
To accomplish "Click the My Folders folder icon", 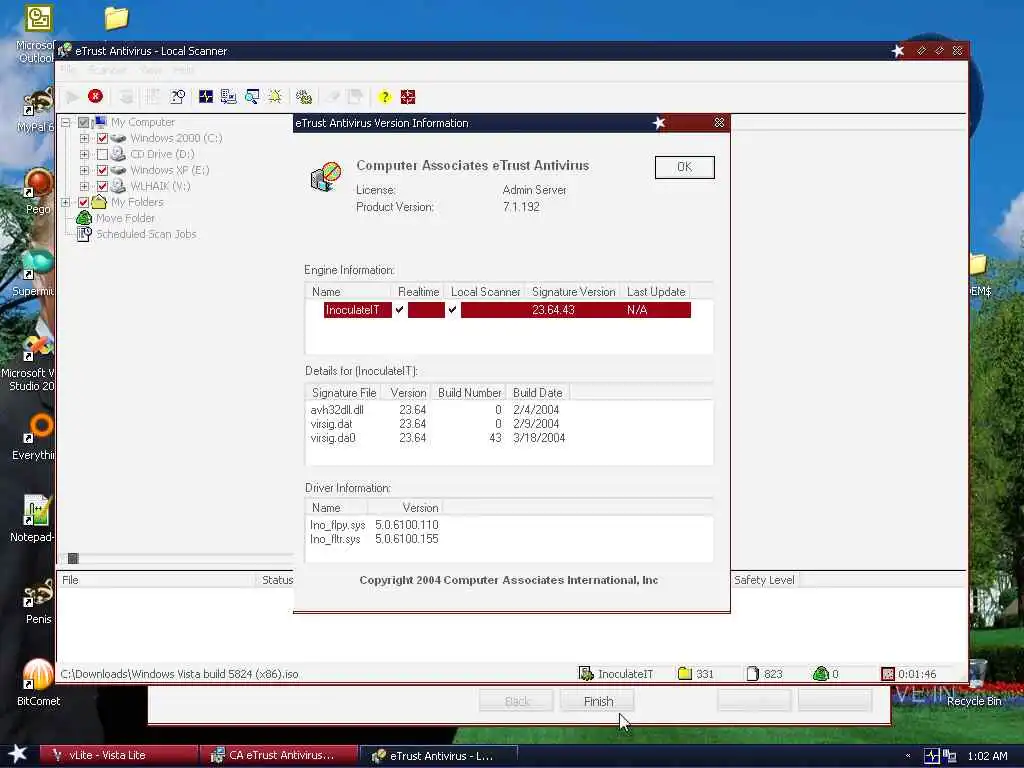I will [x=99, y=202].
